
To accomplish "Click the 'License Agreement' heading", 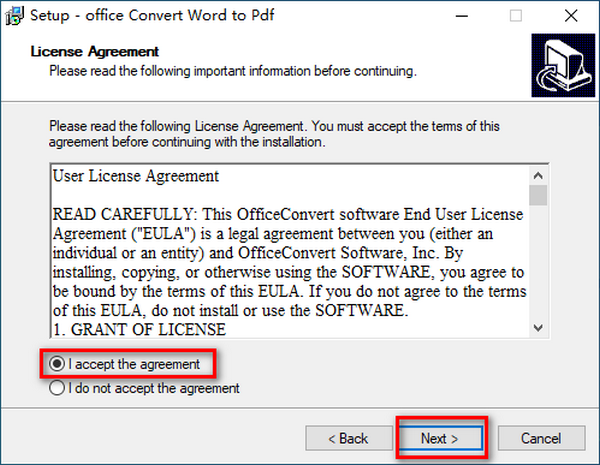I will pos(95,52).
